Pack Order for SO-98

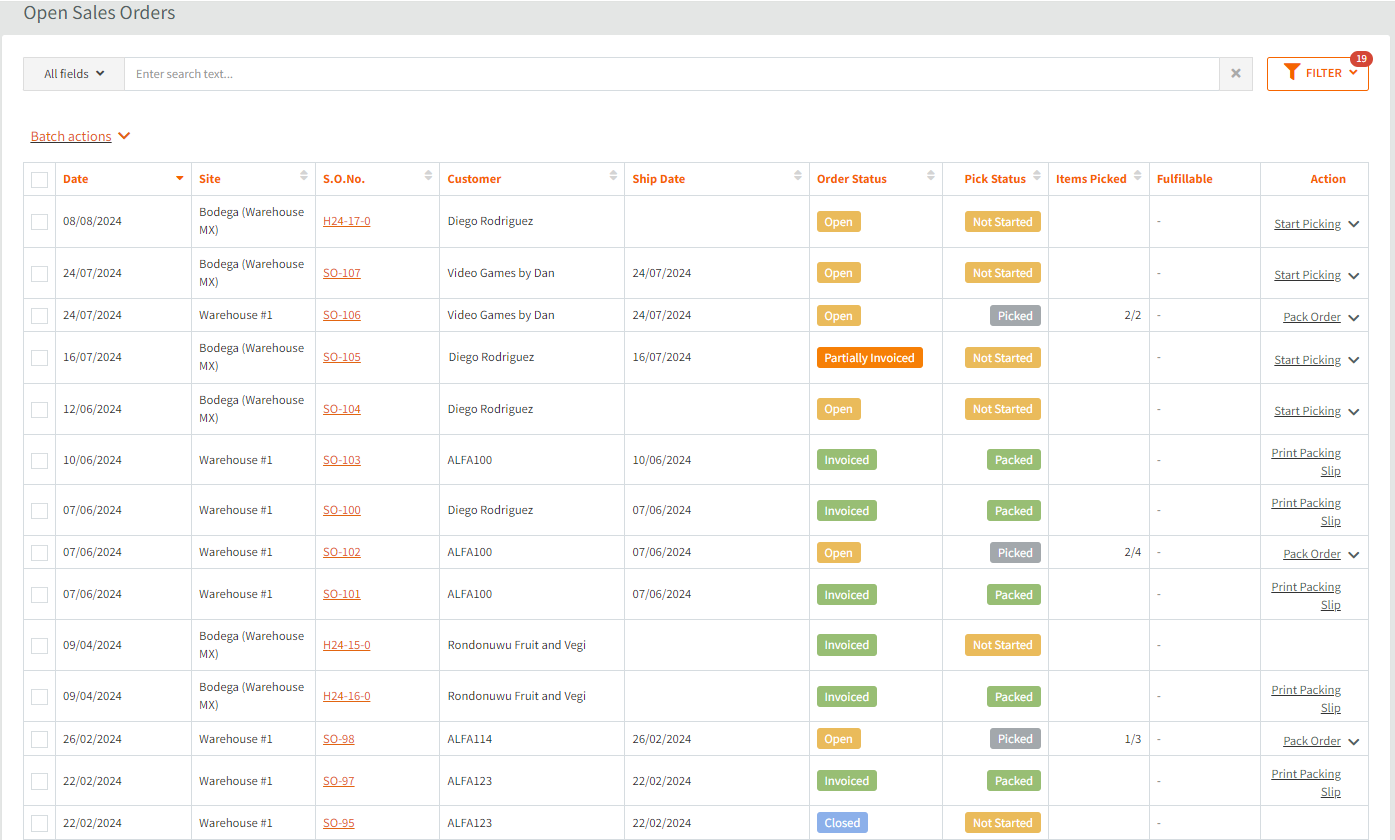1312,741
